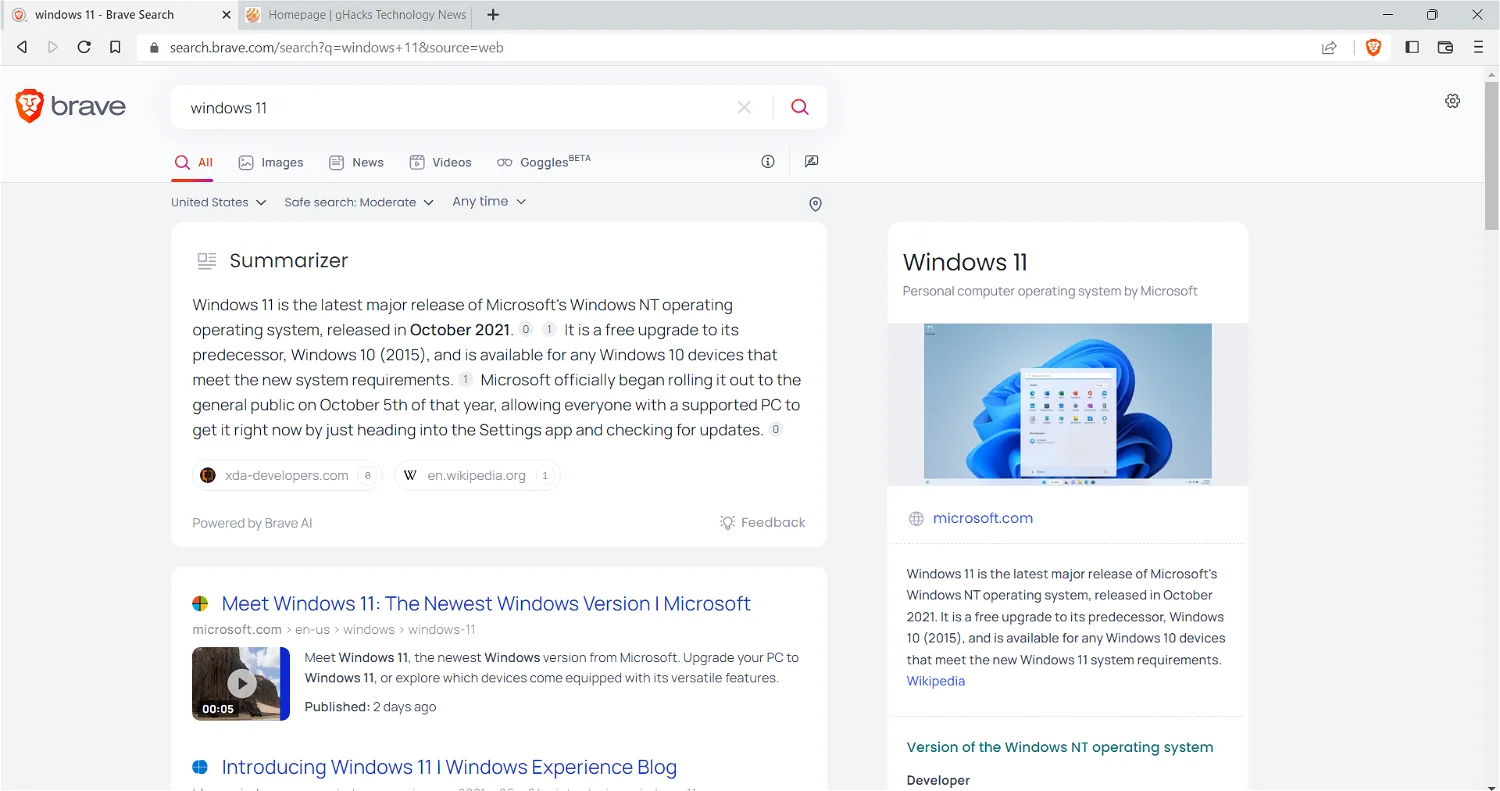Switch to the News results tab
Image resolution: width=1500 pixels, height=791 pixels.
coord(356,162)
